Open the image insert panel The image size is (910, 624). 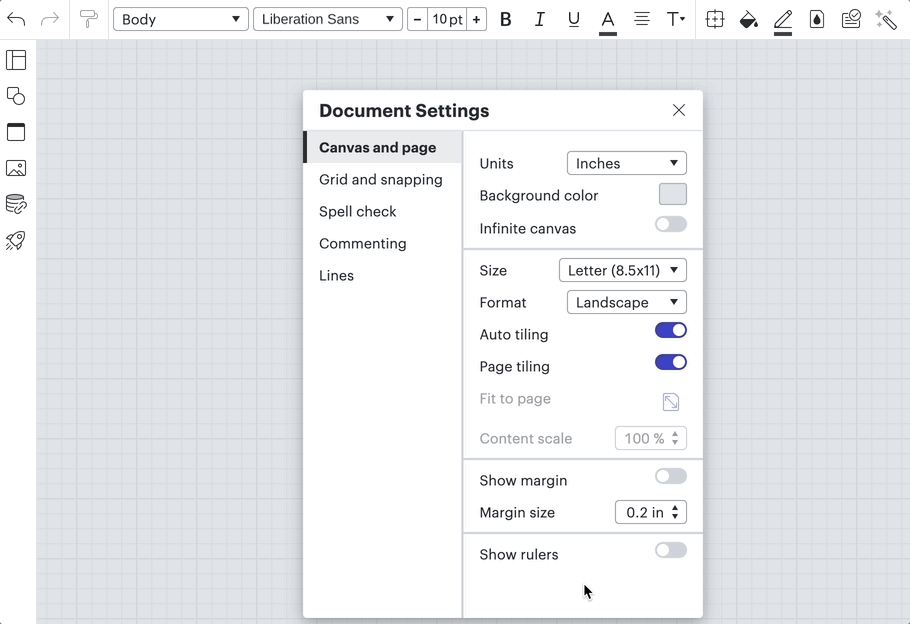pyautogui.click(x=16, y=168)
